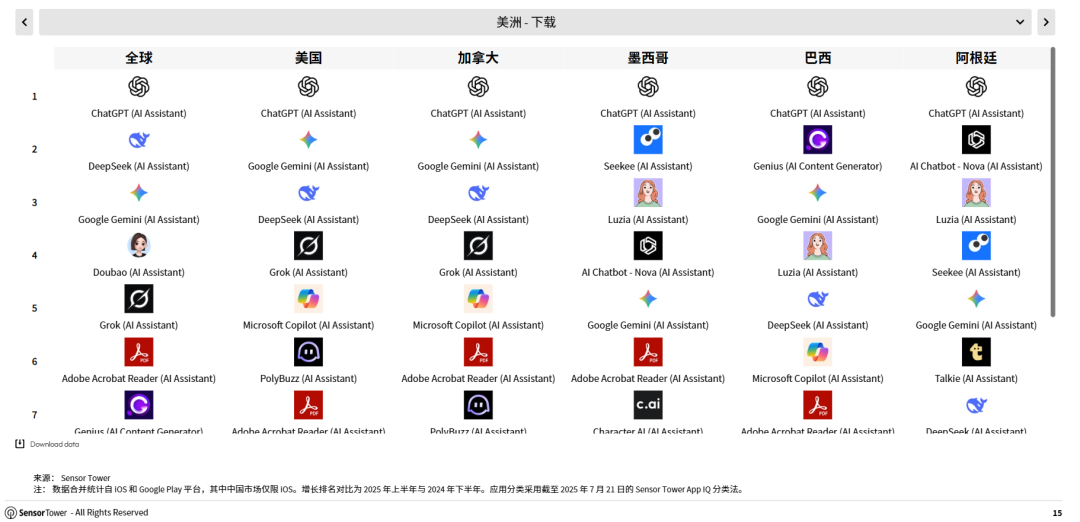This screenshot has width=1080, height=522.
Task: Click DeepSeek whale icon in 全球 column
Action: (139, 140)
